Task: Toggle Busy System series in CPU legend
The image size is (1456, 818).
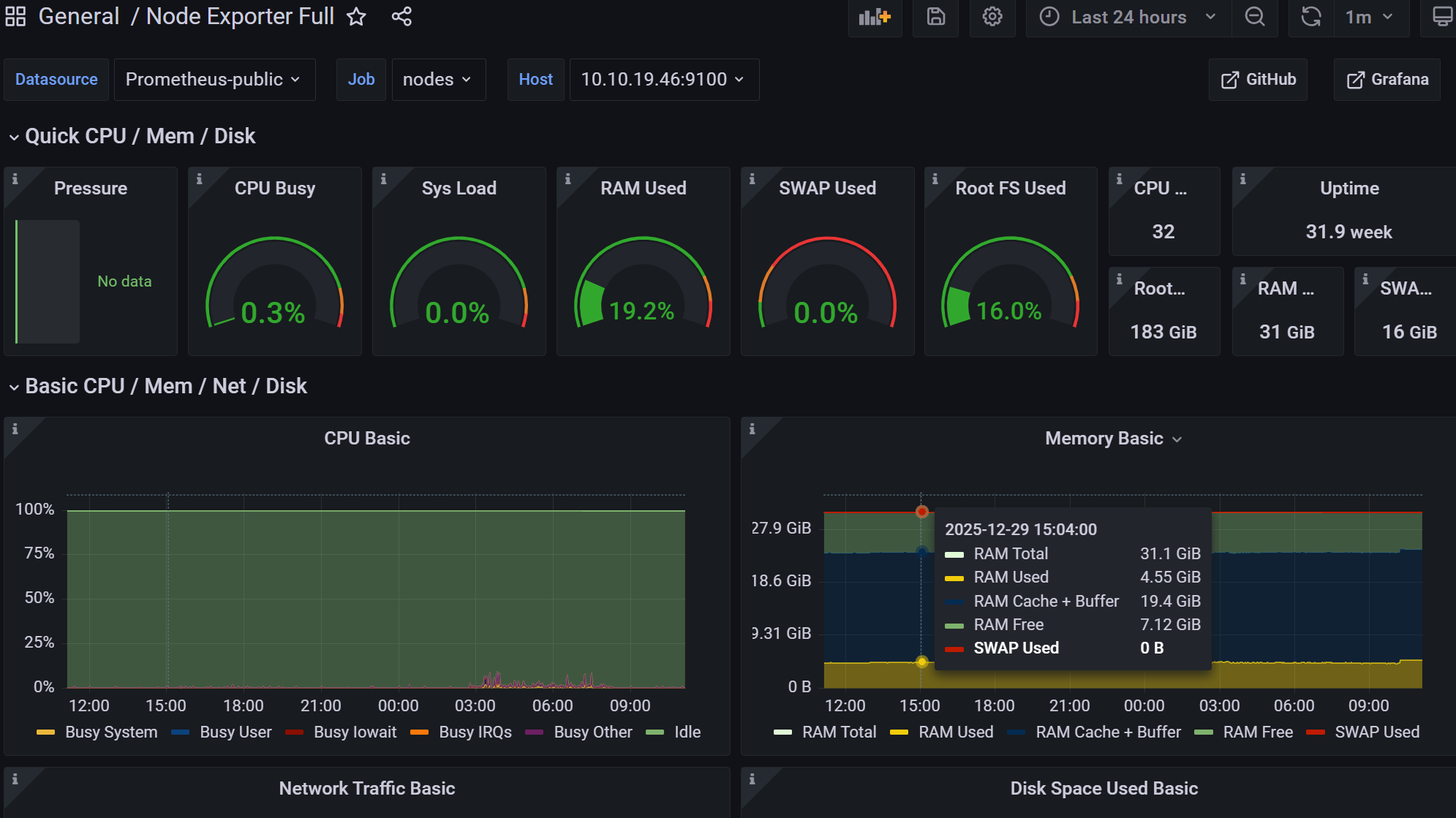Action: 110,732
